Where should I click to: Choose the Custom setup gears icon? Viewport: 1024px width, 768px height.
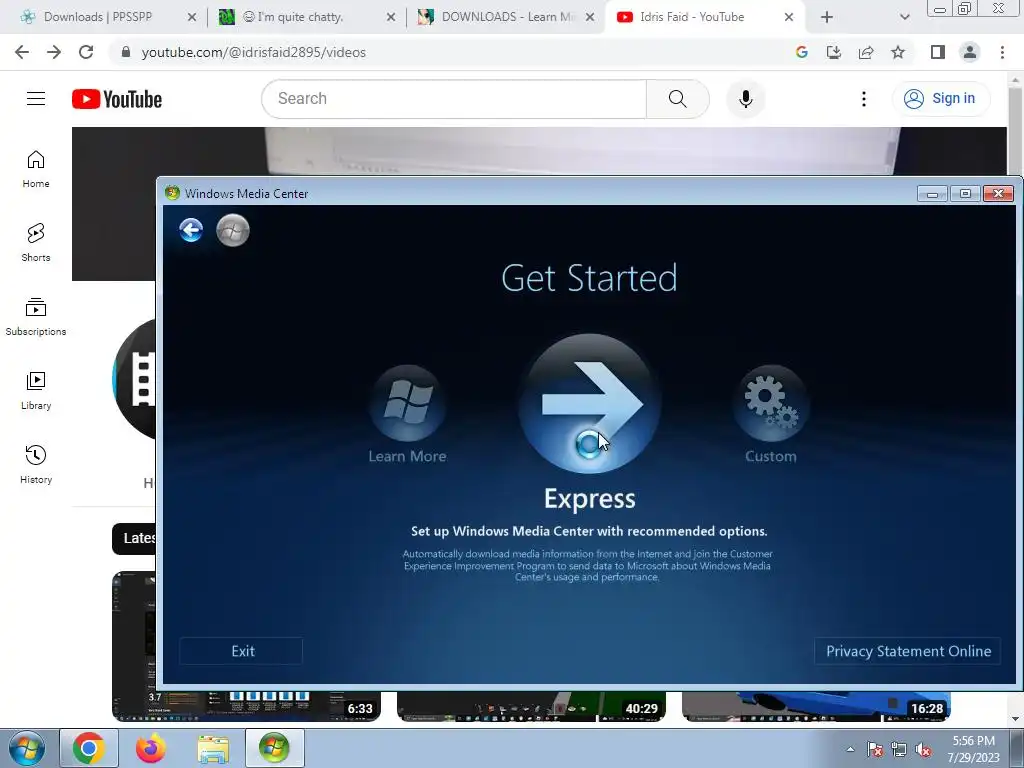coord(771,403)
